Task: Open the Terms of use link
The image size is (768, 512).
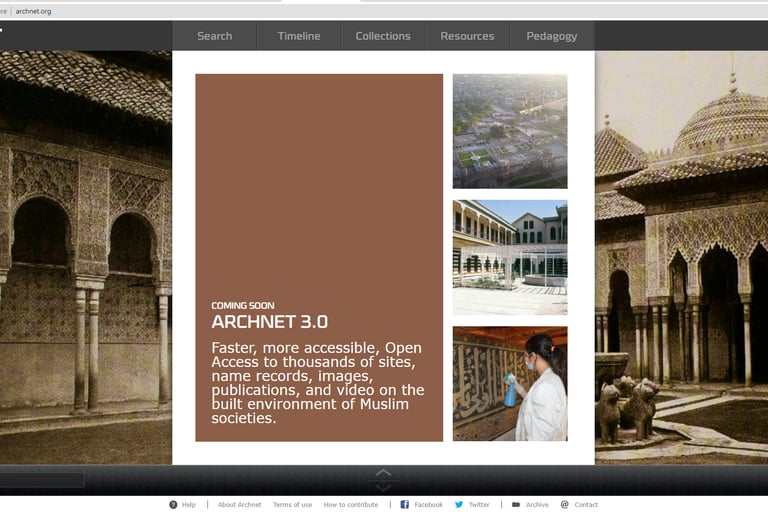Action: pyautogui.click(x=292, y=505)
